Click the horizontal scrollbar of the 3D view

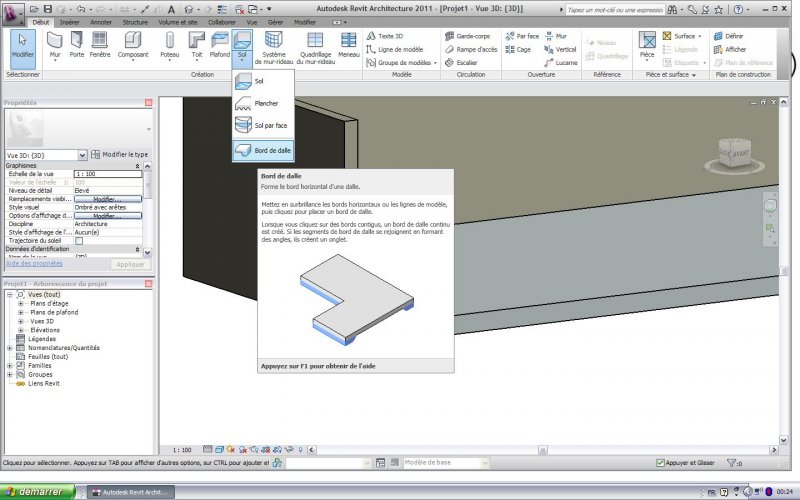542,450
